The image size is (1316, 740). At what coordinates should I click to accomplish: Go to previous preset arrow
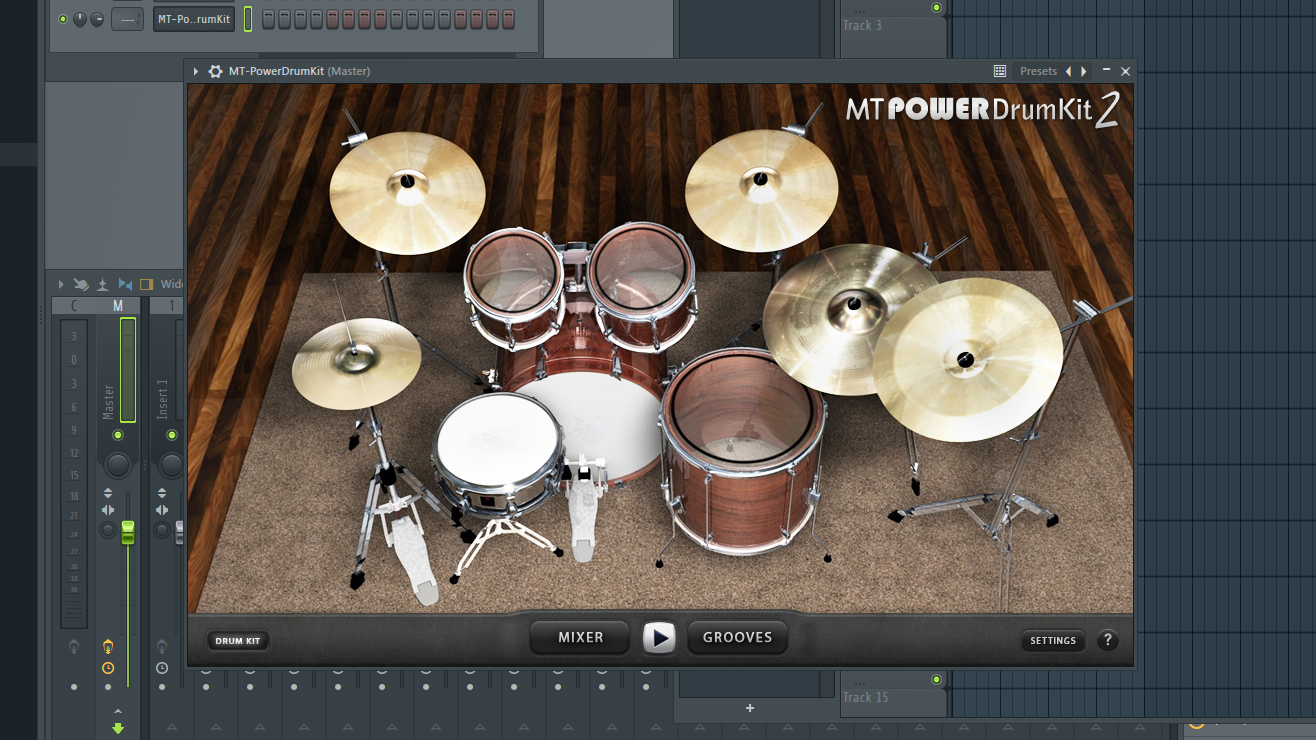click(1068, 71)
